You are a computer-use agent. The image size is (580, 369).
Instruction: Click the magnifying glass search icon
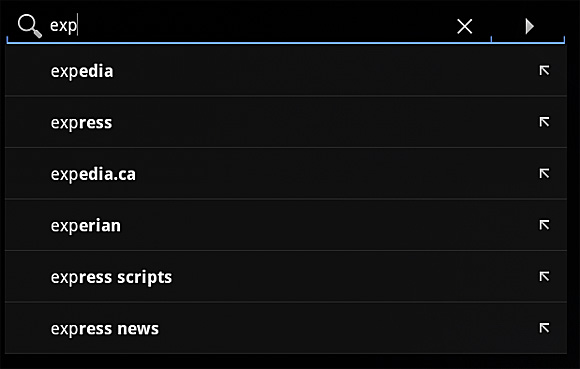click(x=30, y=26)
